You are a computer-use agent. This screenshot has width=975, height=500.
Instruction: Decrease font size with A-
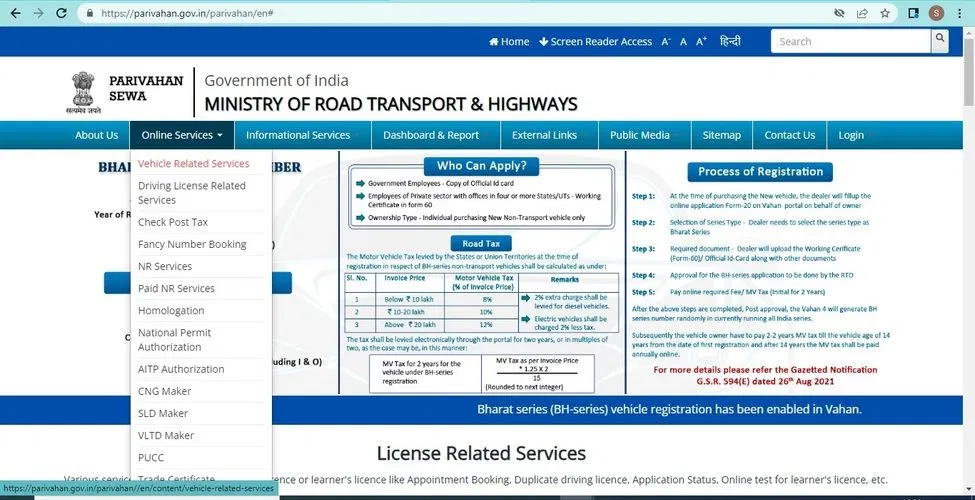pyautogui.click(x=666, y=42)
